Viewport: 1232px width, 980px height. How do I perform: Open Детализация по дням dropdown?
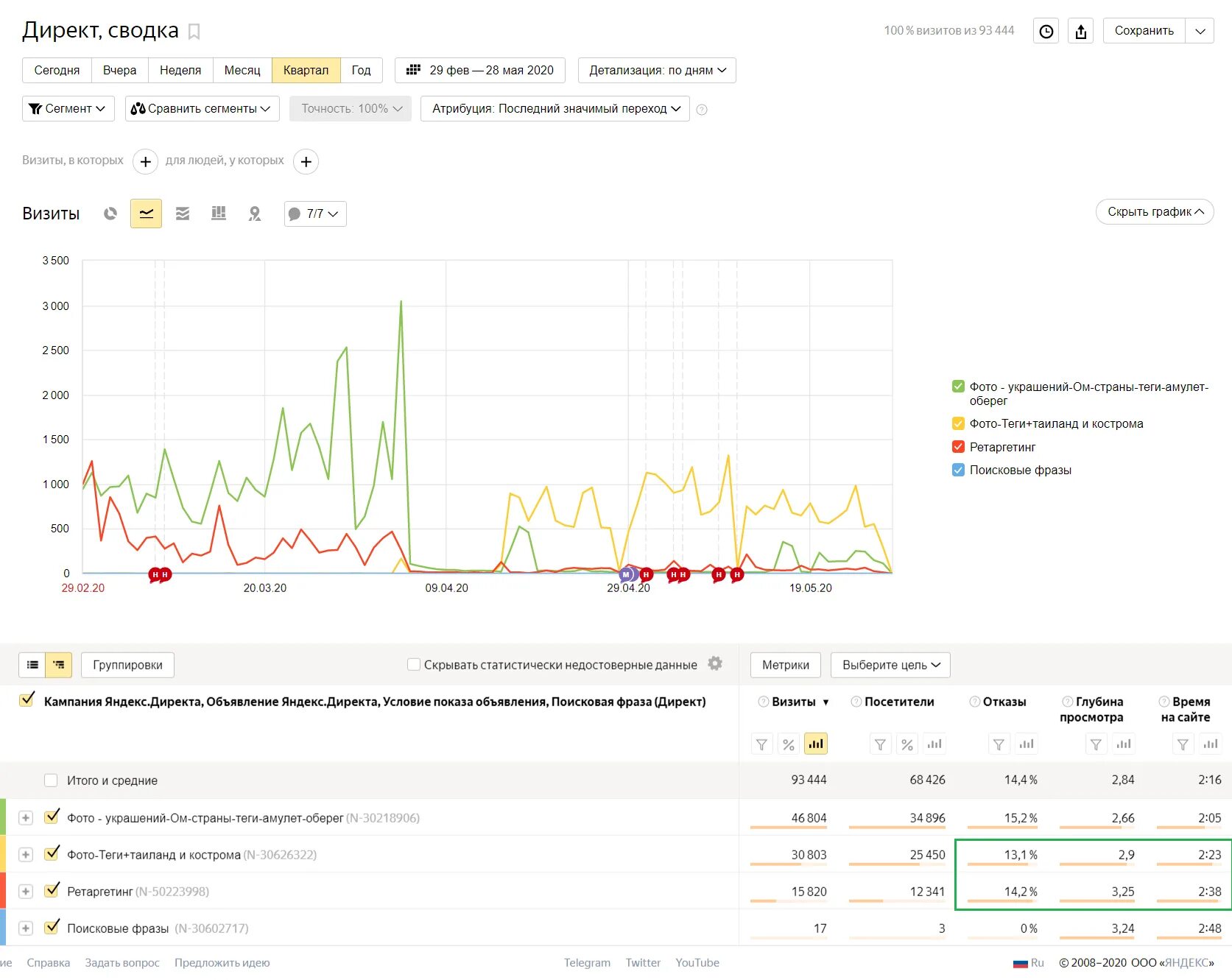coord(657,71)
